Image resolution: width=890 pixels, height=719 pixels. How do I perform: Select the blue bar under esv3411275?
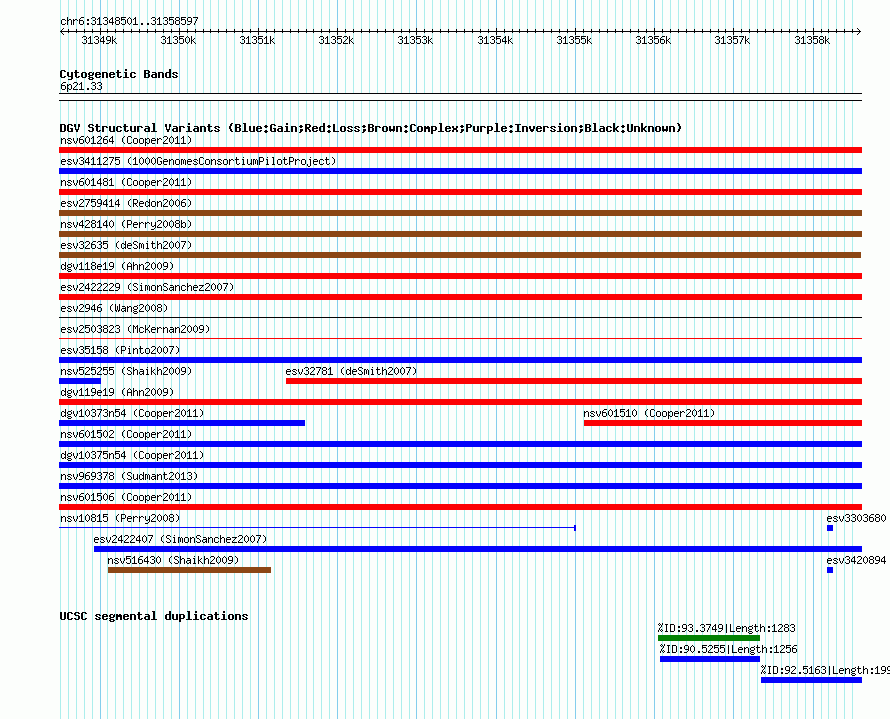460,171
